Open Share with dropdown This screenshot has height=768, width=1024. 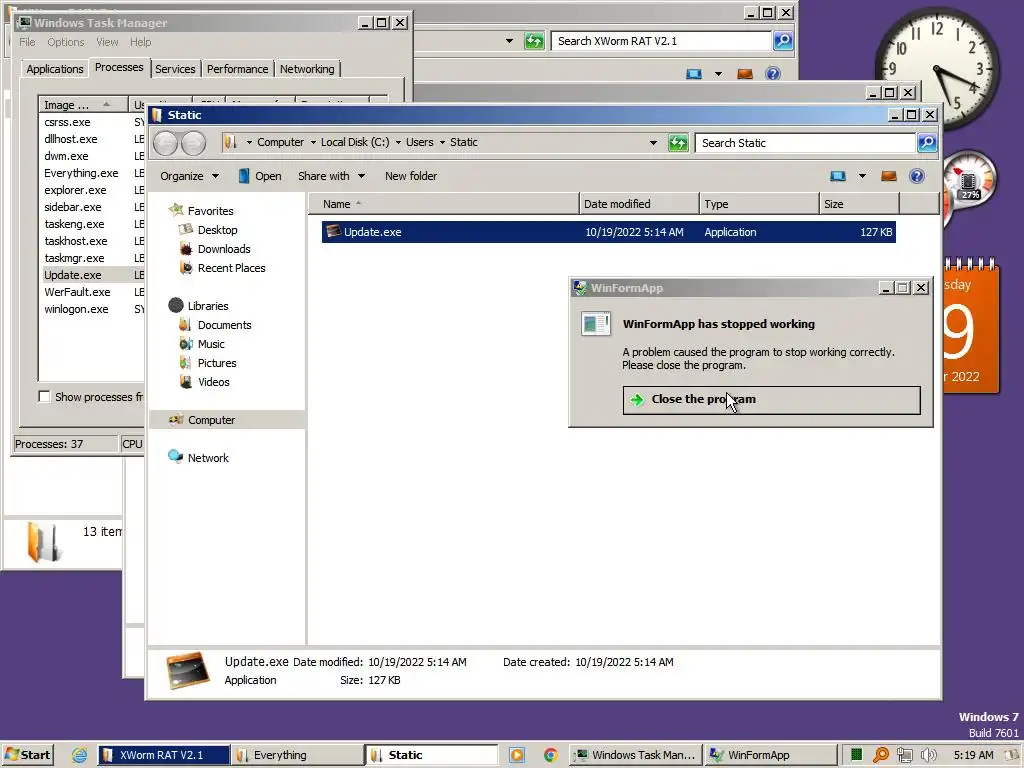tap(331, 176)
